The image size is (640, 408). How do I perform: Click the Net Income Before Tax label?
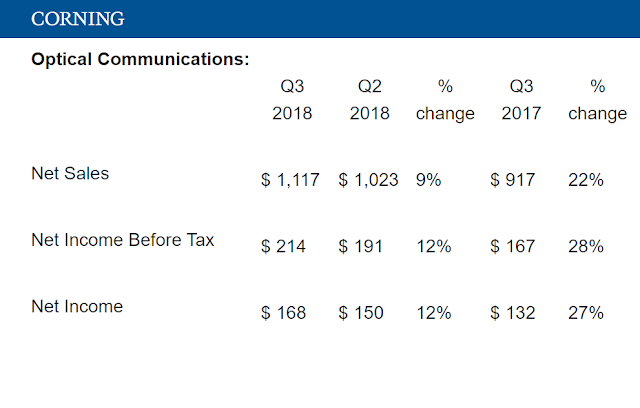click(123, 240)
